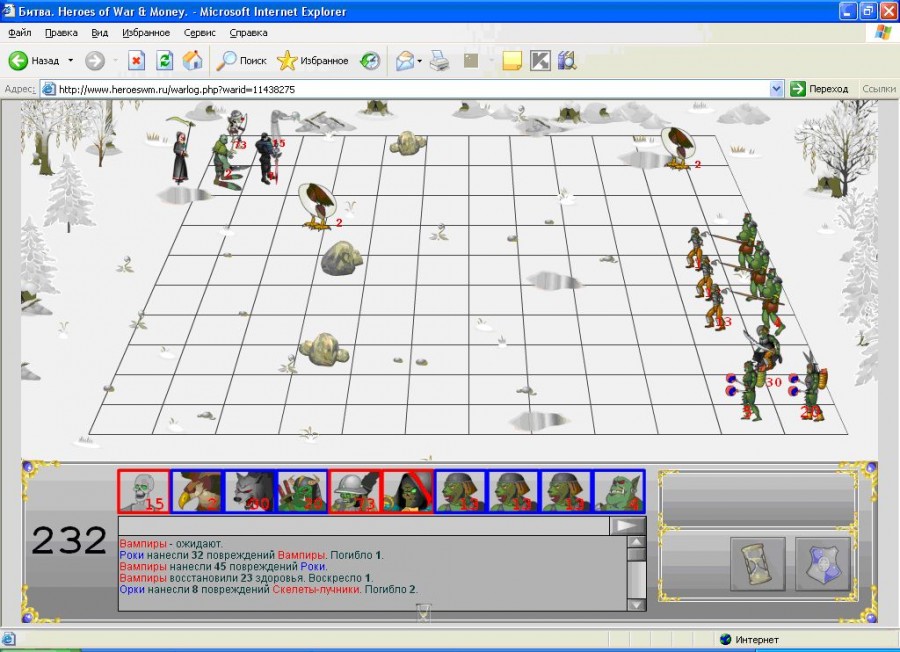Click the Windows flag logo in menu bar

coord(883,32)
